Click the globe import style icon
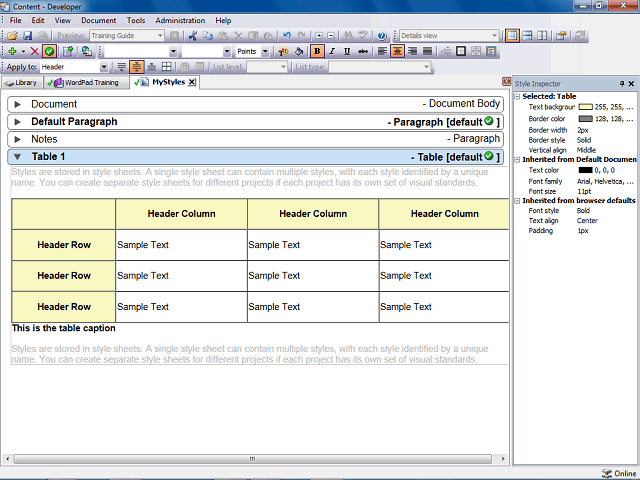The image size is (640, 480). pos(87,51)
